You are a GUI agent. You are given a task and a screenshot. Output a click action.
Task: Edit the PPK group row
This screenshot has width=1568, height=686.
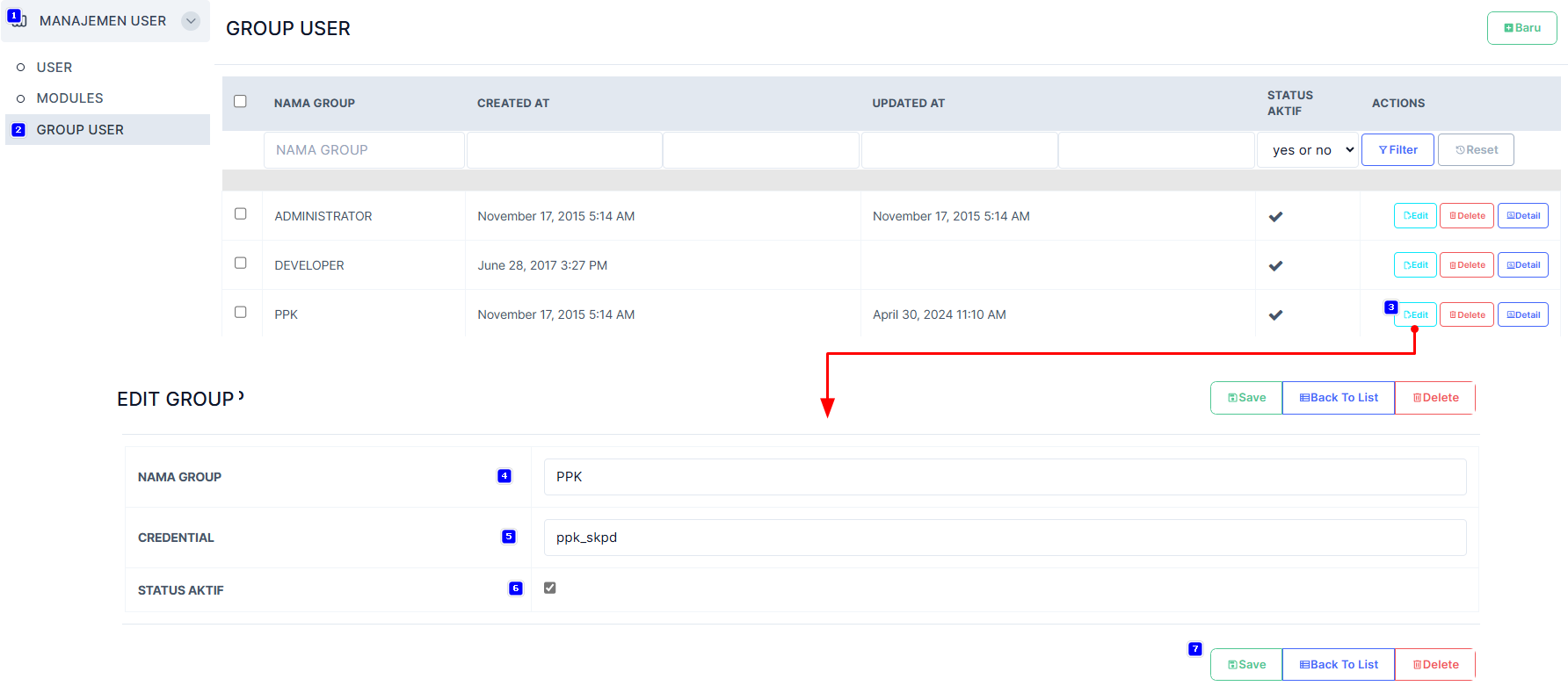pyautogui.click(x=1415, y=314)
